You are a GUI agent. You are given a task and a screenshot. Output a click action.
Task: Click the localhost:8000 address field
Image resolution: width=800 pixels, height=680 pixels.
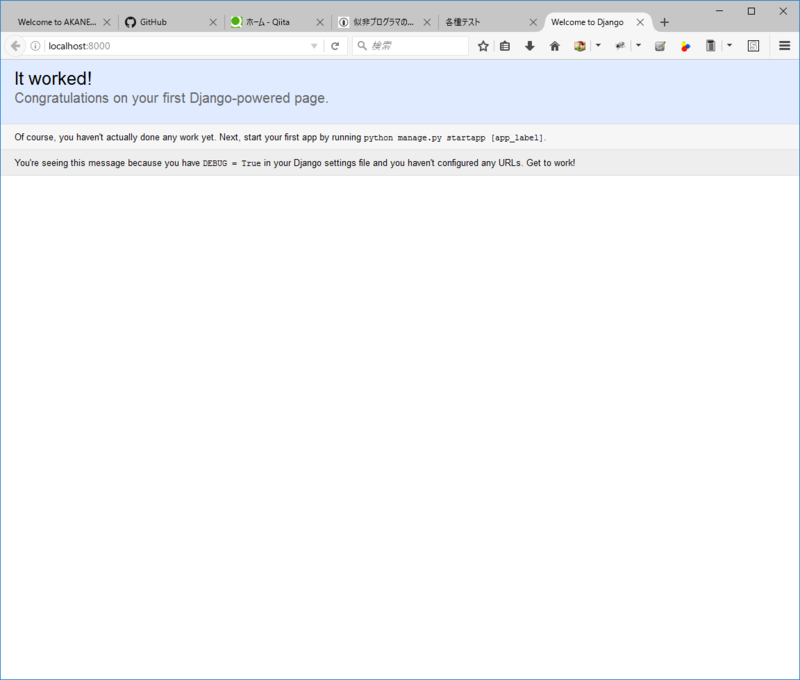pyautogui.click(x=177, y=46)
